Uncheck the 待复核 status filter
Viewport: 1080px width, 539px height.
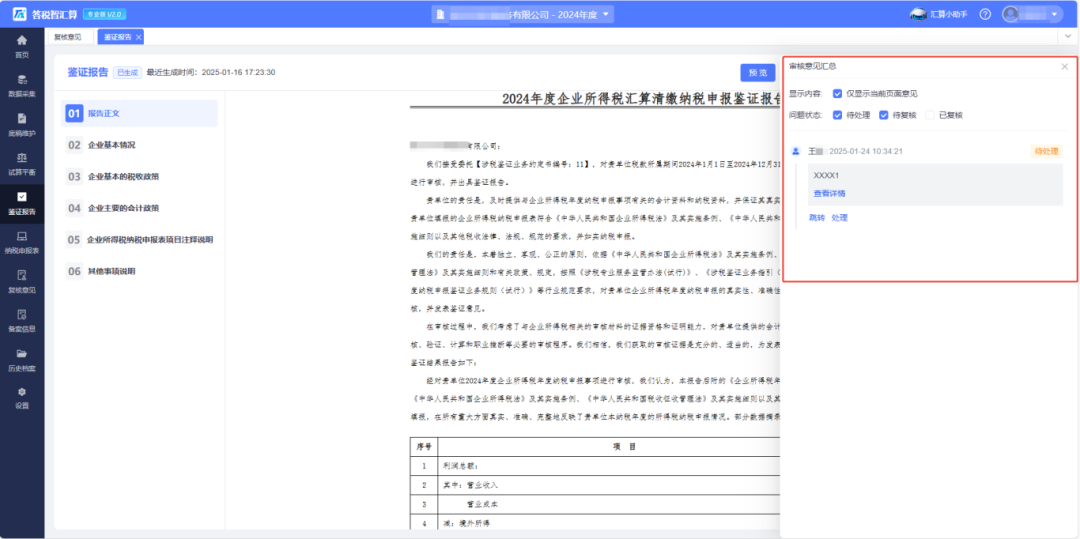(x=884, y=115)
